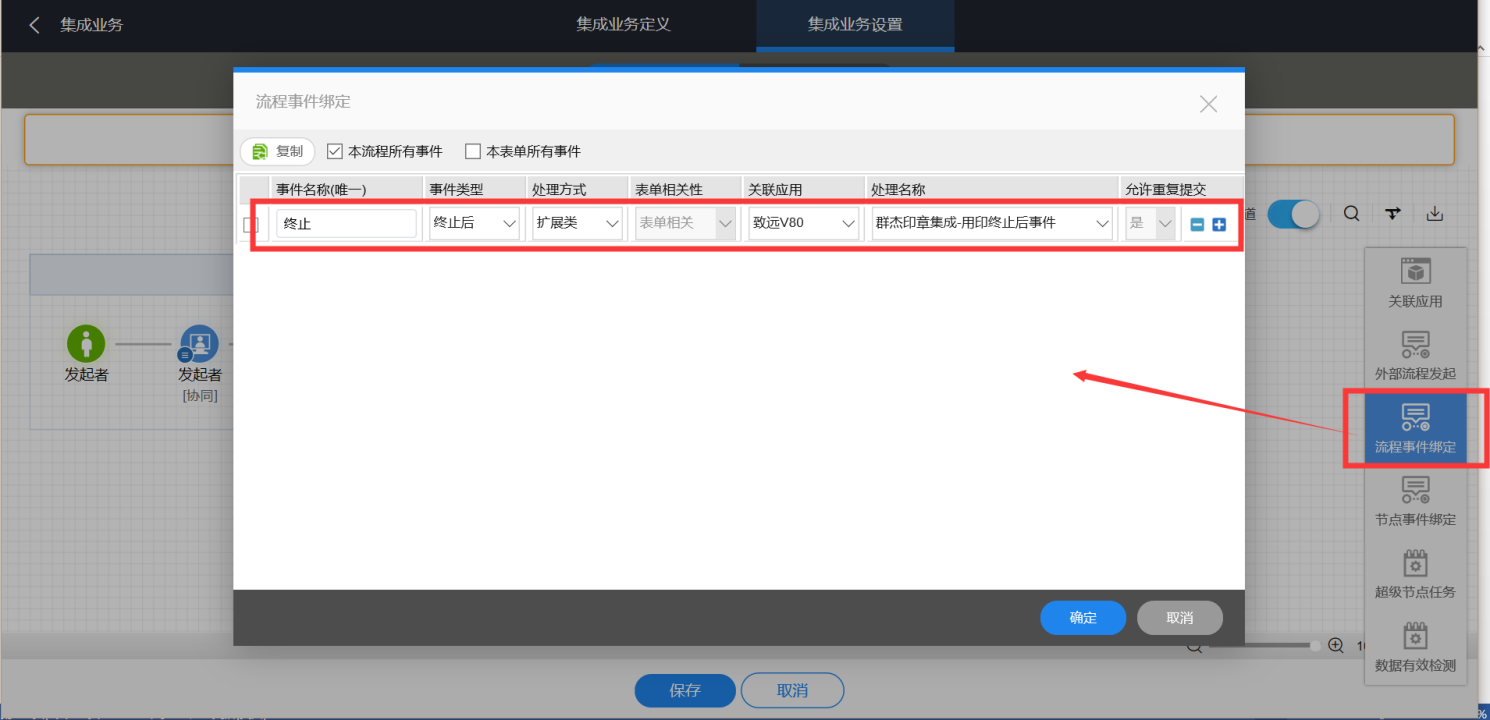Toggle the blue switch on the canvas toolbar
This screenshot has height=720, width=1490.
pyautogui.click(x=1293, y=214)
